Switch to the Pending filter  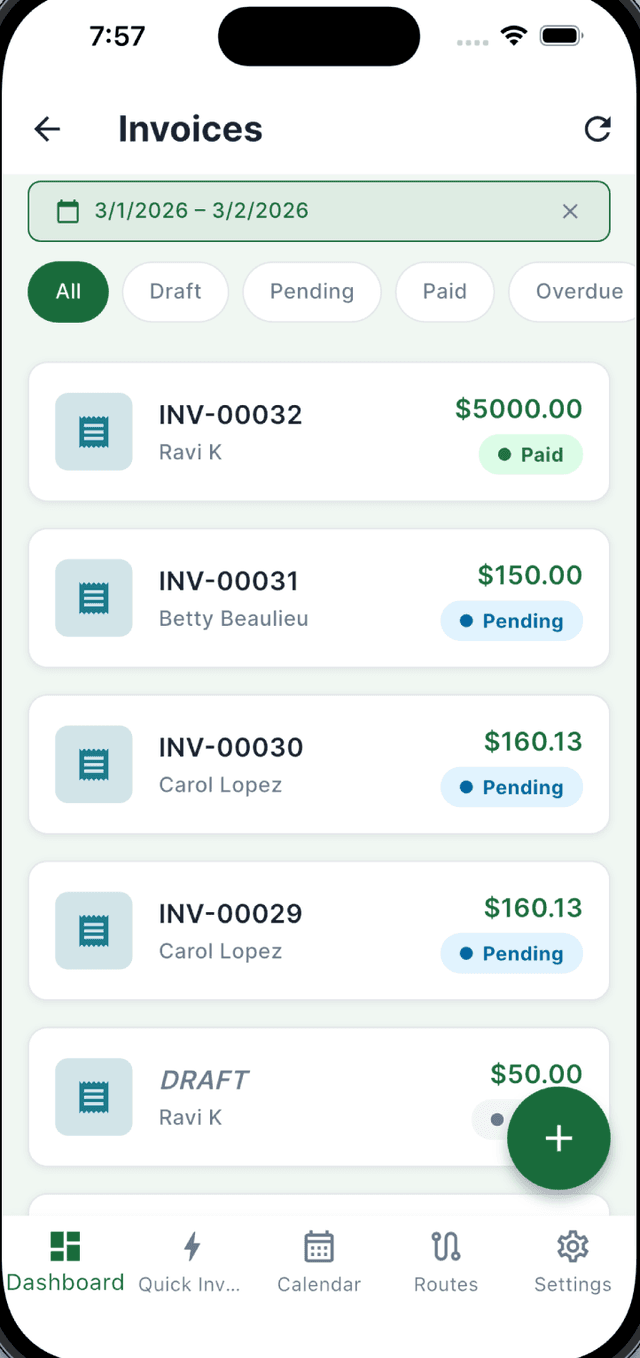(x=312, y=291)
